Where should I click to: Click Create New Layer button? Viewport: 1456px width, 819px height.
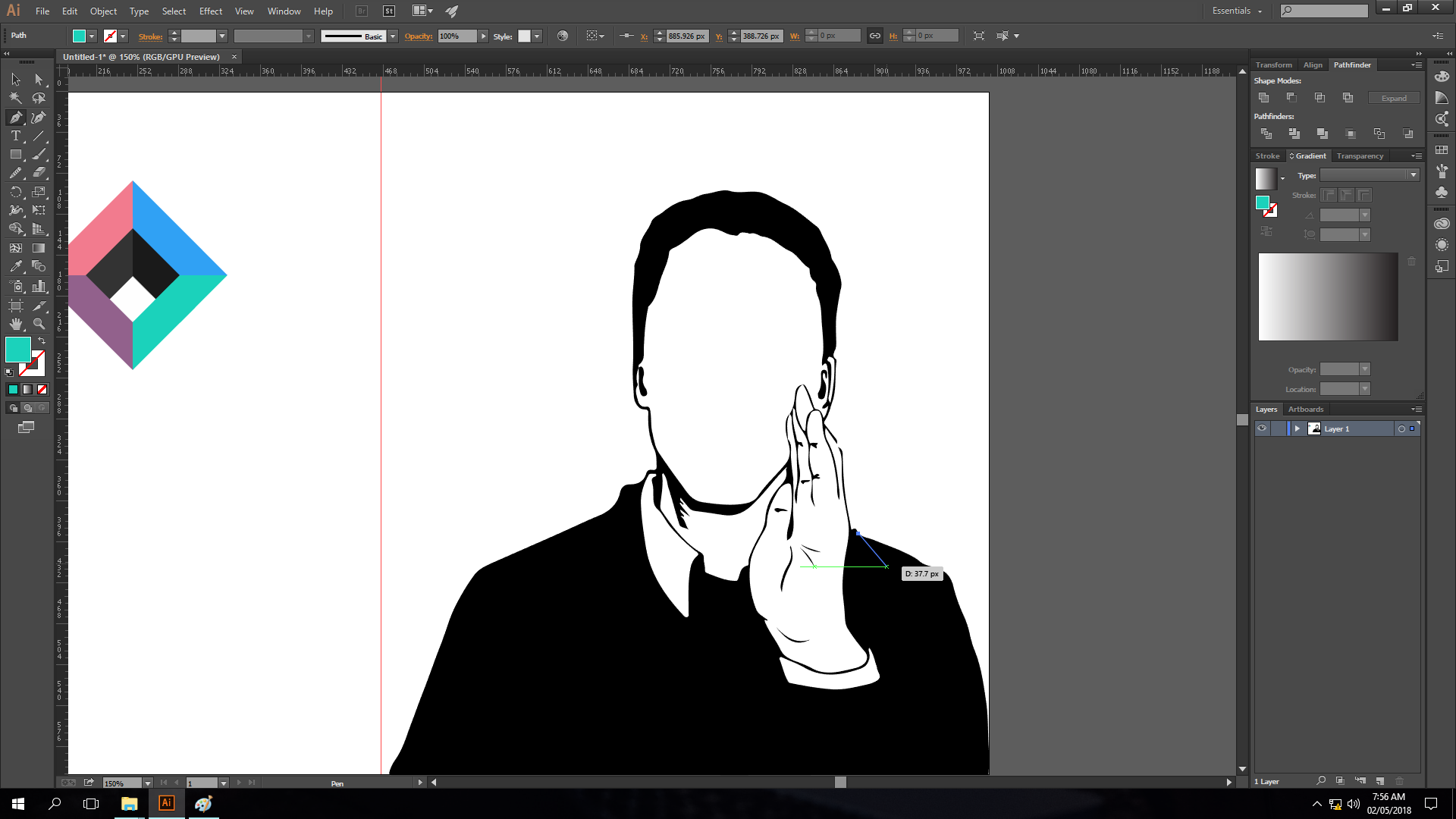point(1380,781)
